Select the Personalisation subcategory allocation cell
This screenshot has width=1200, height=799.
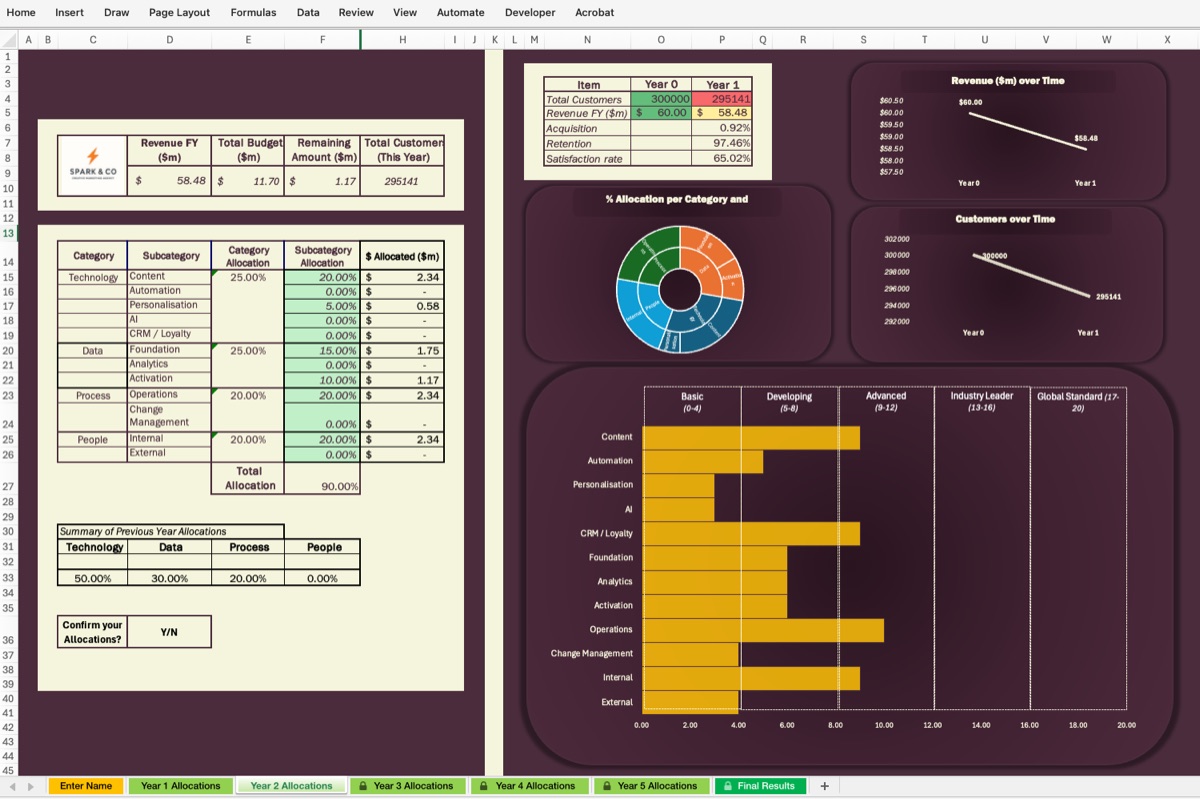(322, 305)
